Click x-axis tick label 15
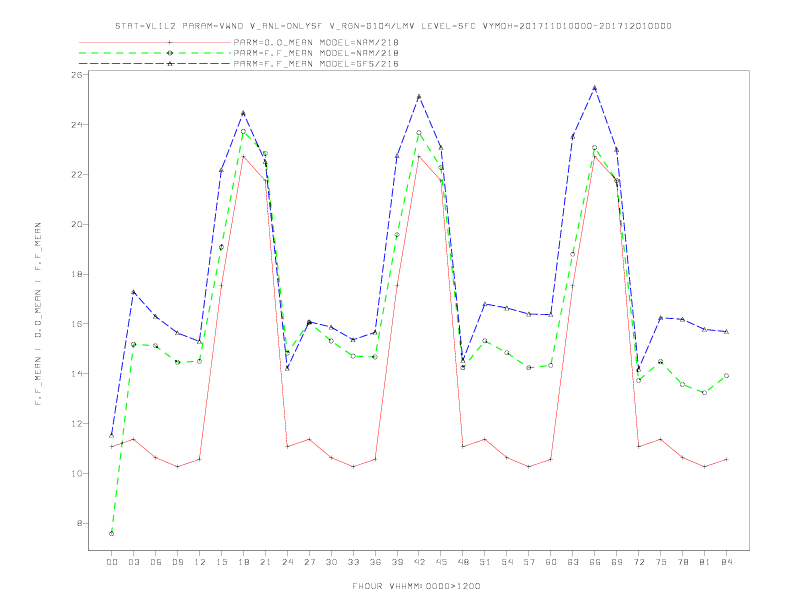 [221, 562]
